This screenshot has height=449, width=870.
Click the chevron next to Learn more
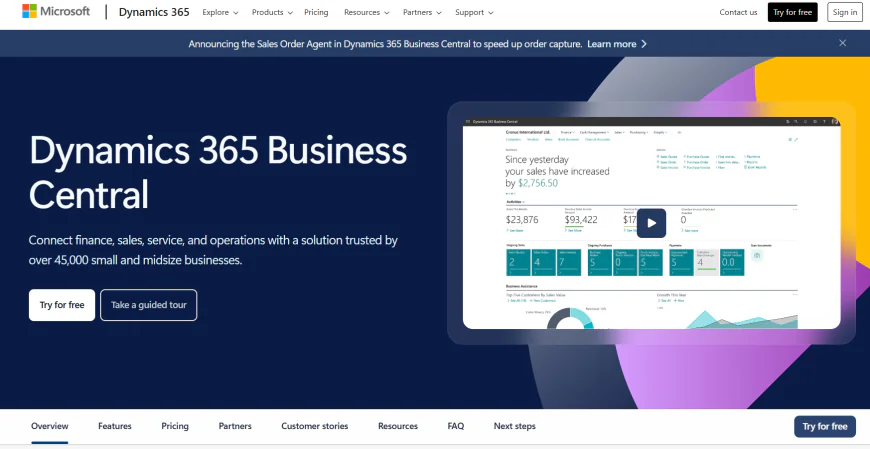pyautogui.click(x=644, y=44)
